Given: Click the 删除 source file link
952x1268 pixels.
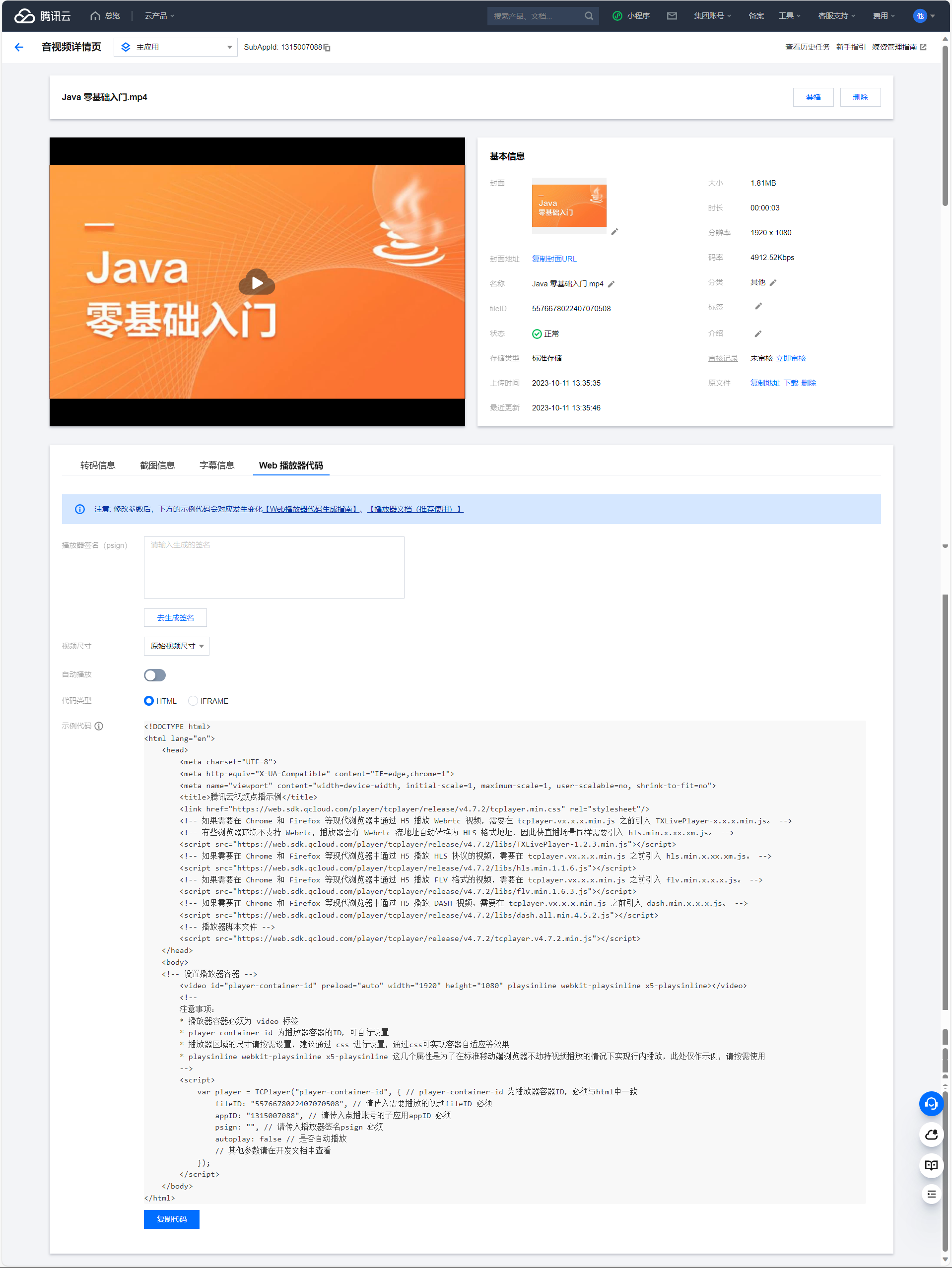Looking at the screenshot, I should point(808,382).
